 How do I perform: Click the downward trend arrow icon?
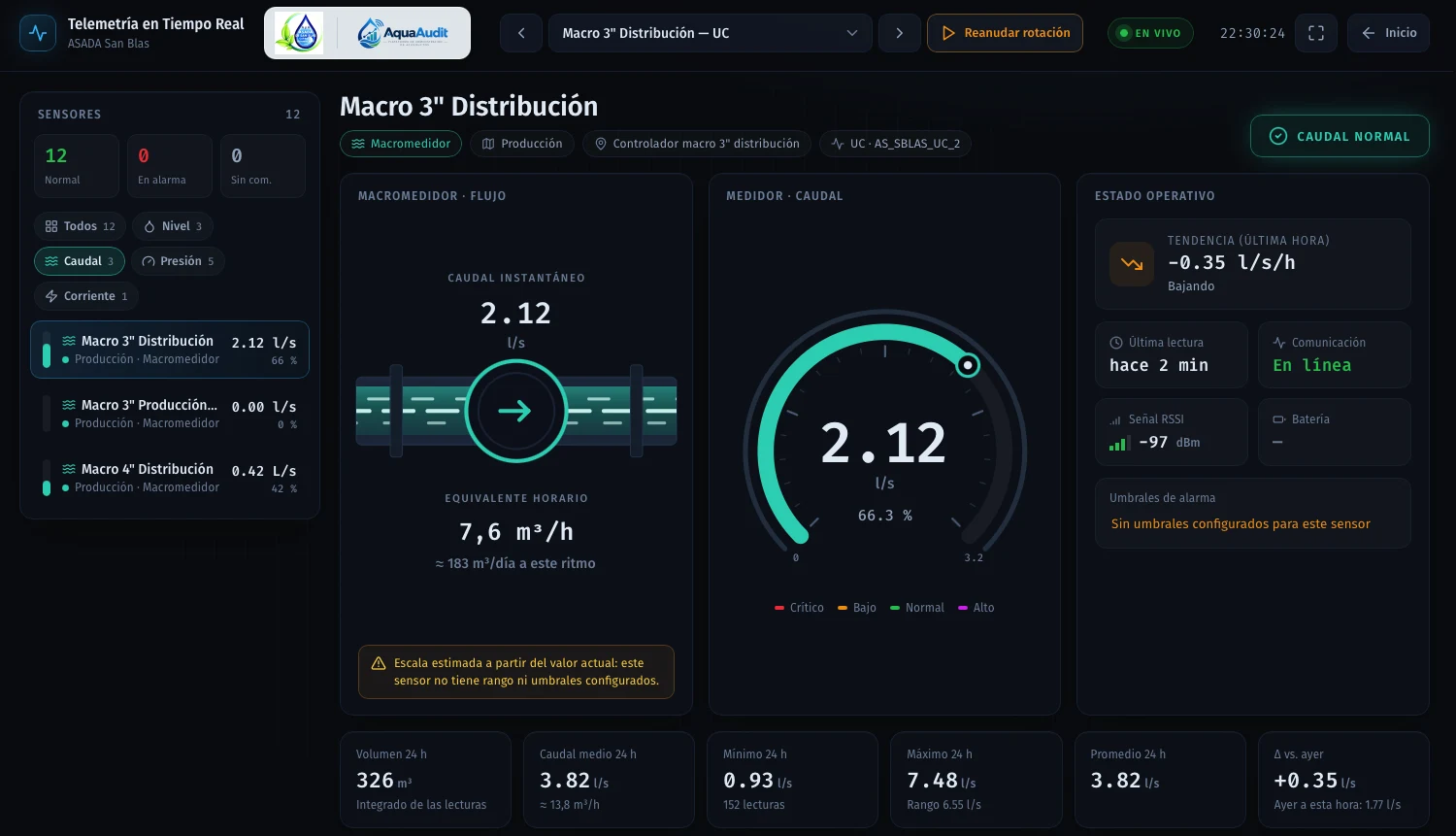(1132, 263)
